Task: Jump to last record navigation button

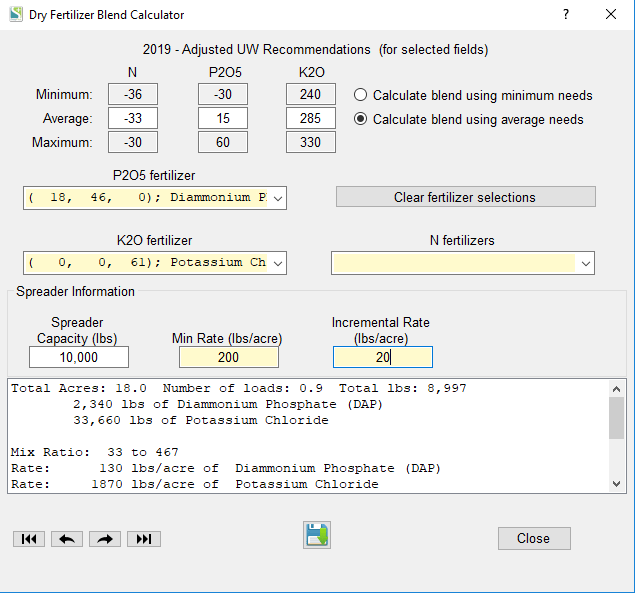Action: click(144, 539)
